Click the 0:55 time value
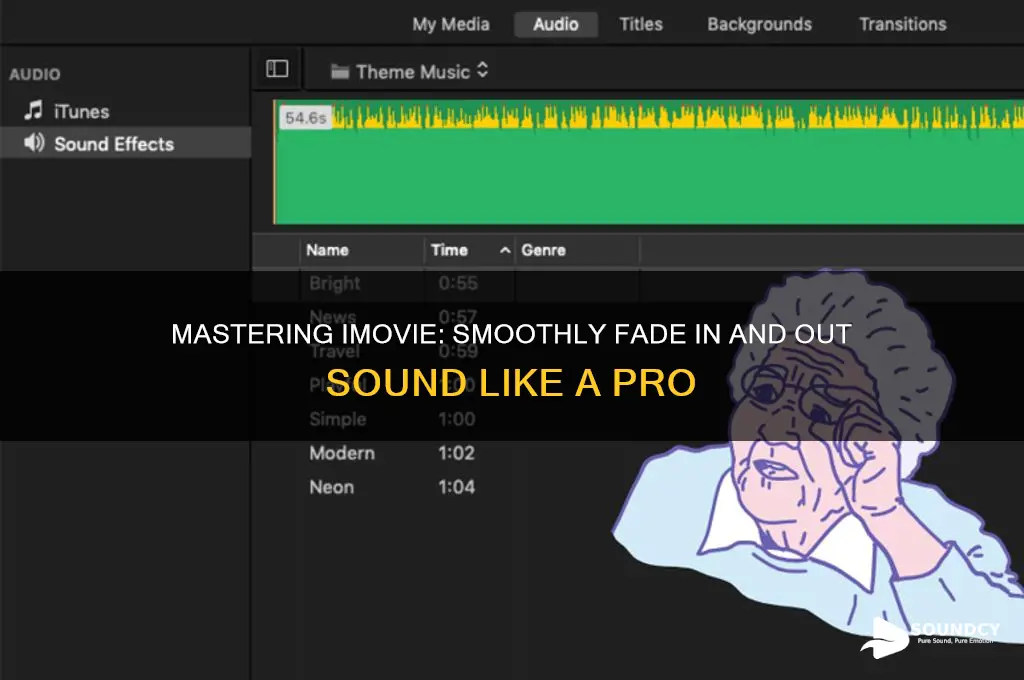The width and height of the screenshot is (1024, 680). [x=458, y=283]
